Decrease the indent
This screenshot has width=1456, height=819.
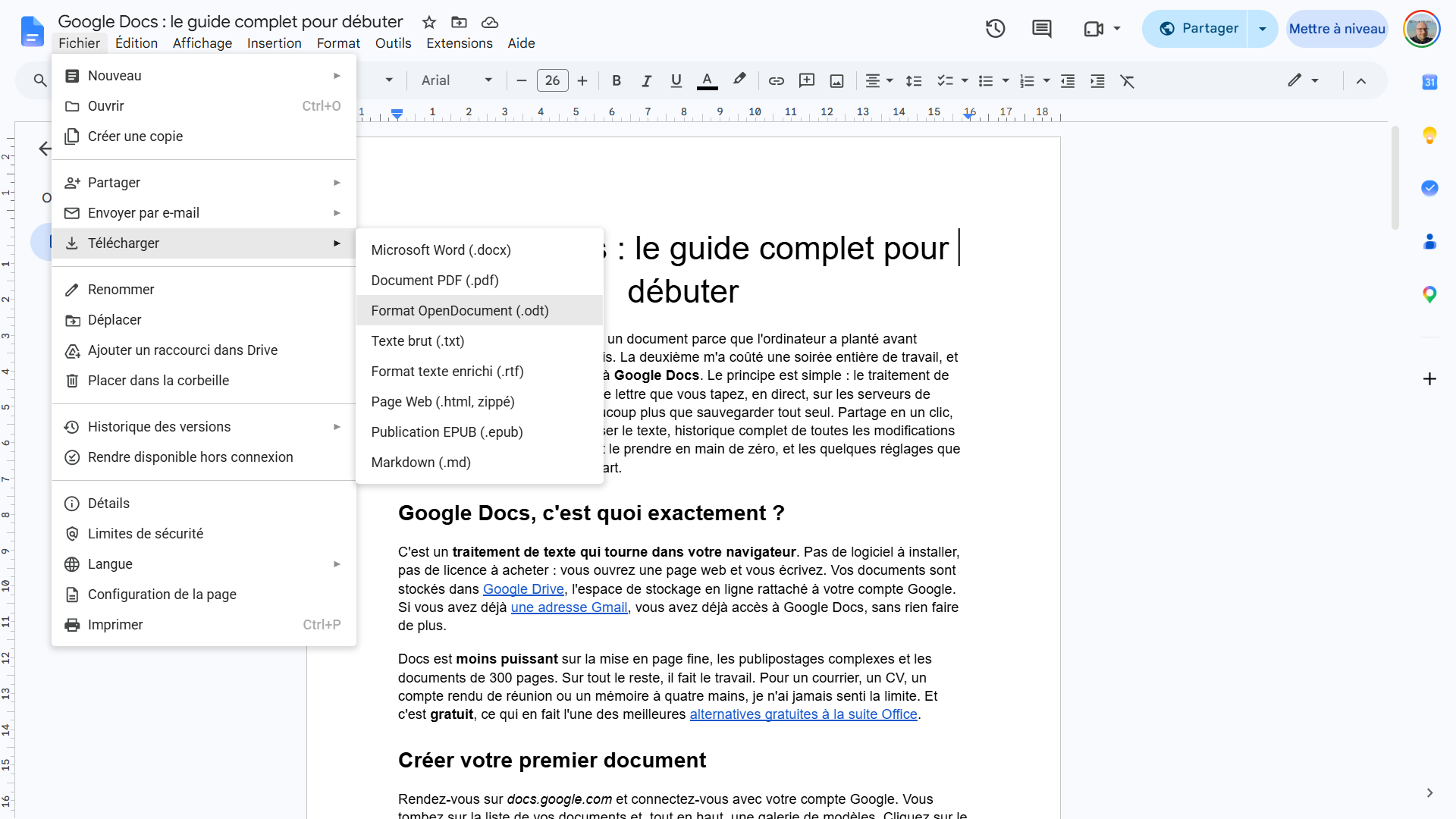coord(1068,80)
